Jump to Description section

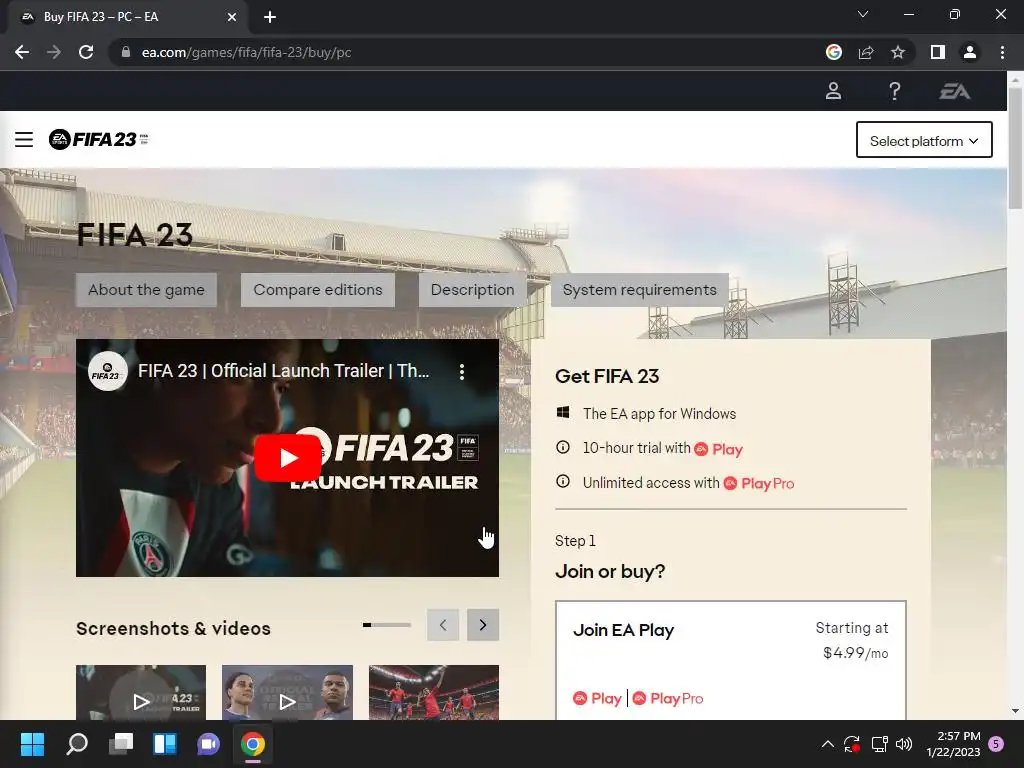(472, 290)
